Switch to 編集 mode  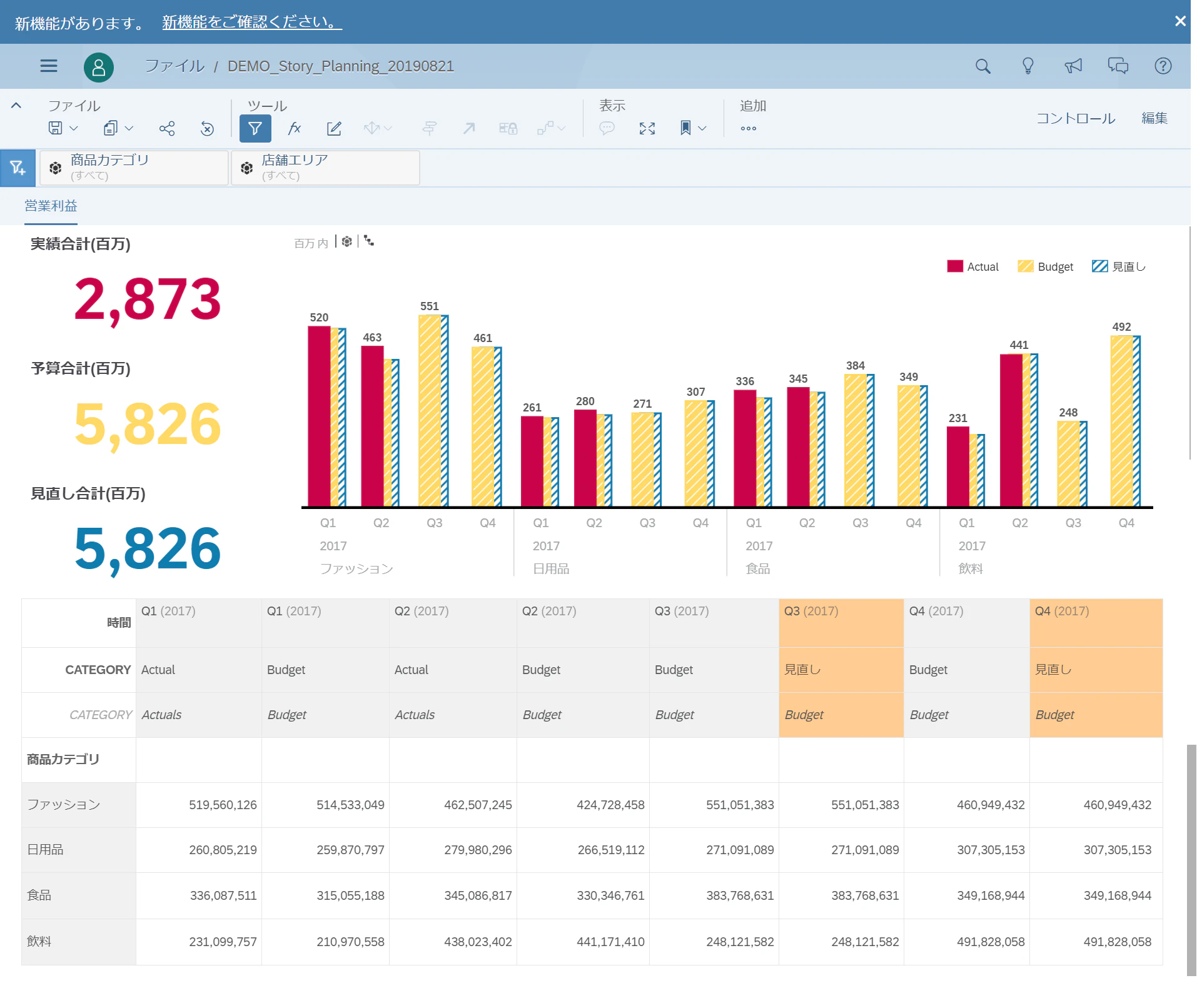1154,118
